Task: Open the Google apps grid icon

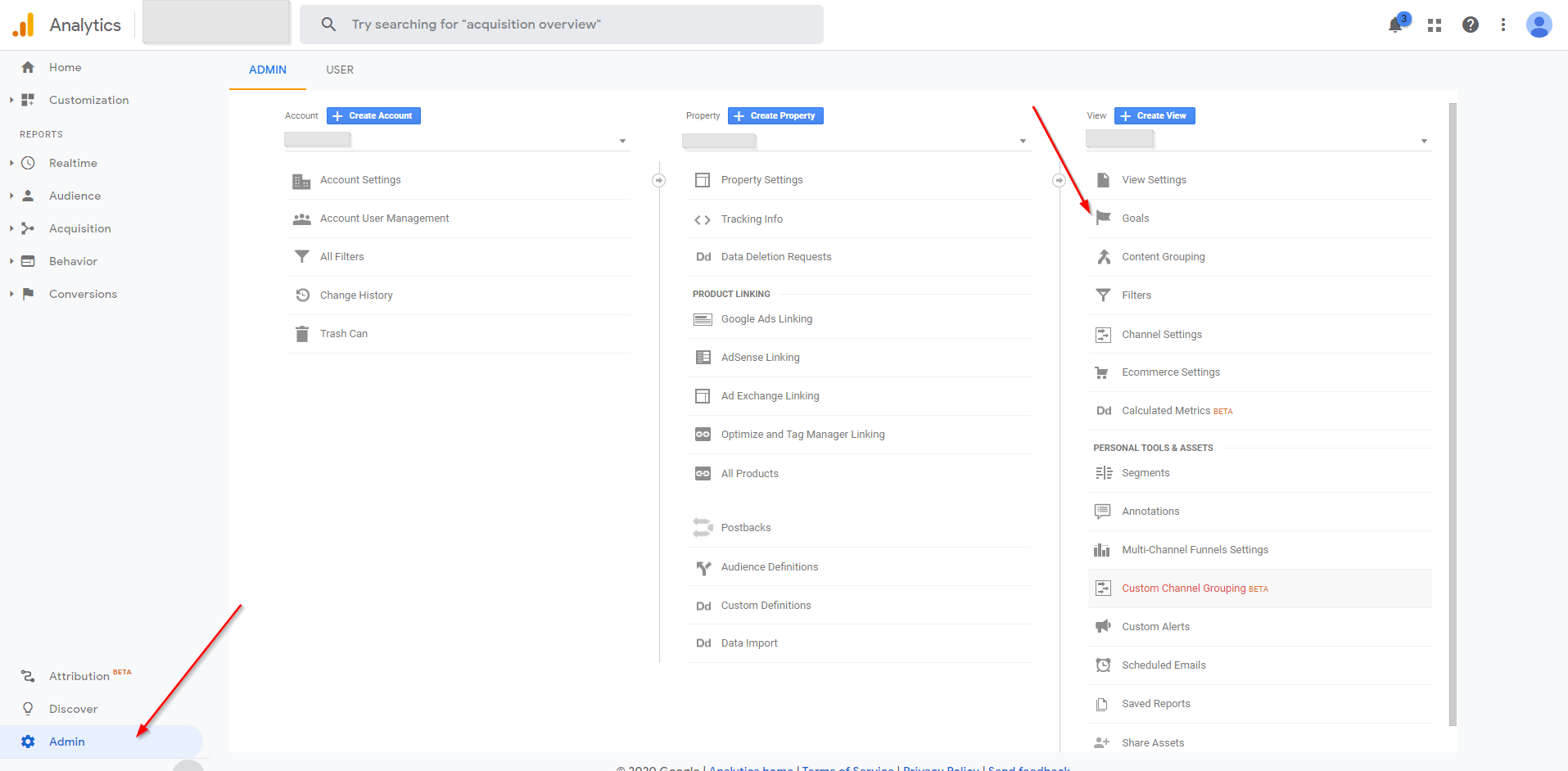Action: pos(1434,25)
